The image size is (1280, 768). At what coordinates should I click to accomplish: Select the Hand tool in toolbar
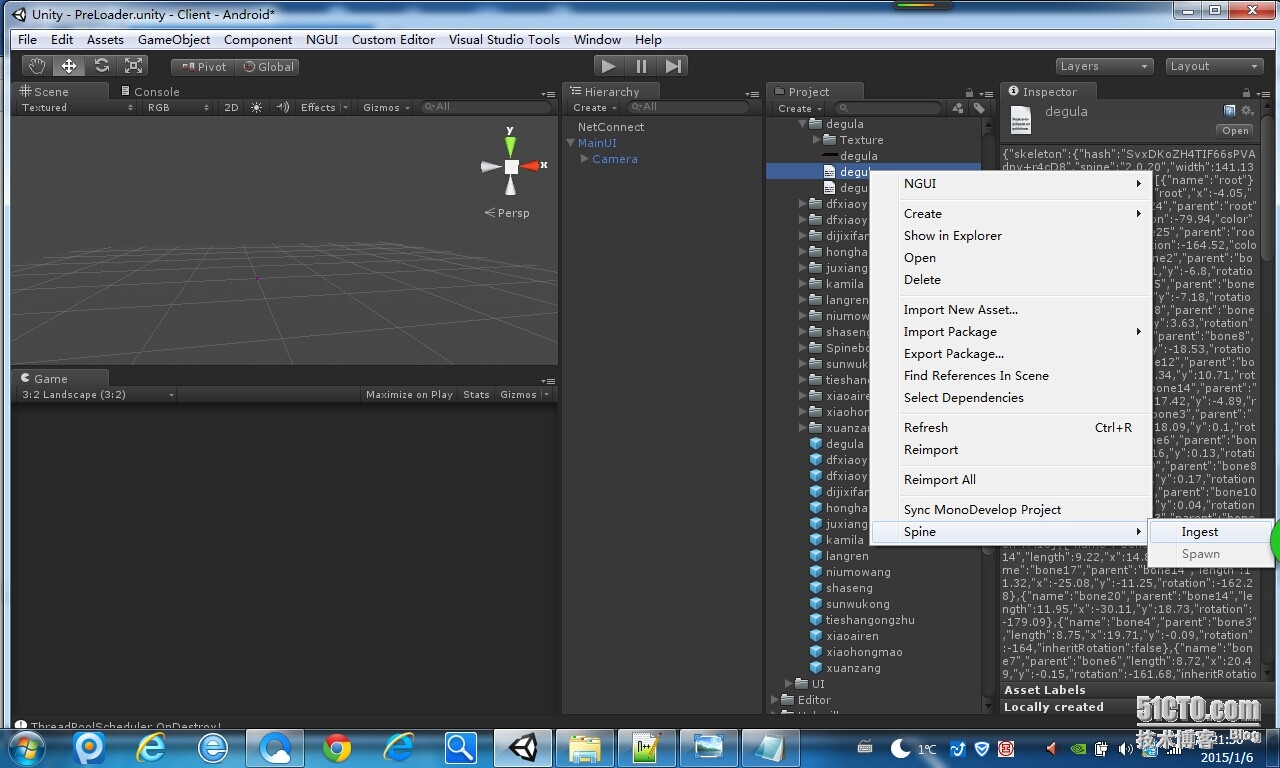pyautogui.click(x=38, y=66)
